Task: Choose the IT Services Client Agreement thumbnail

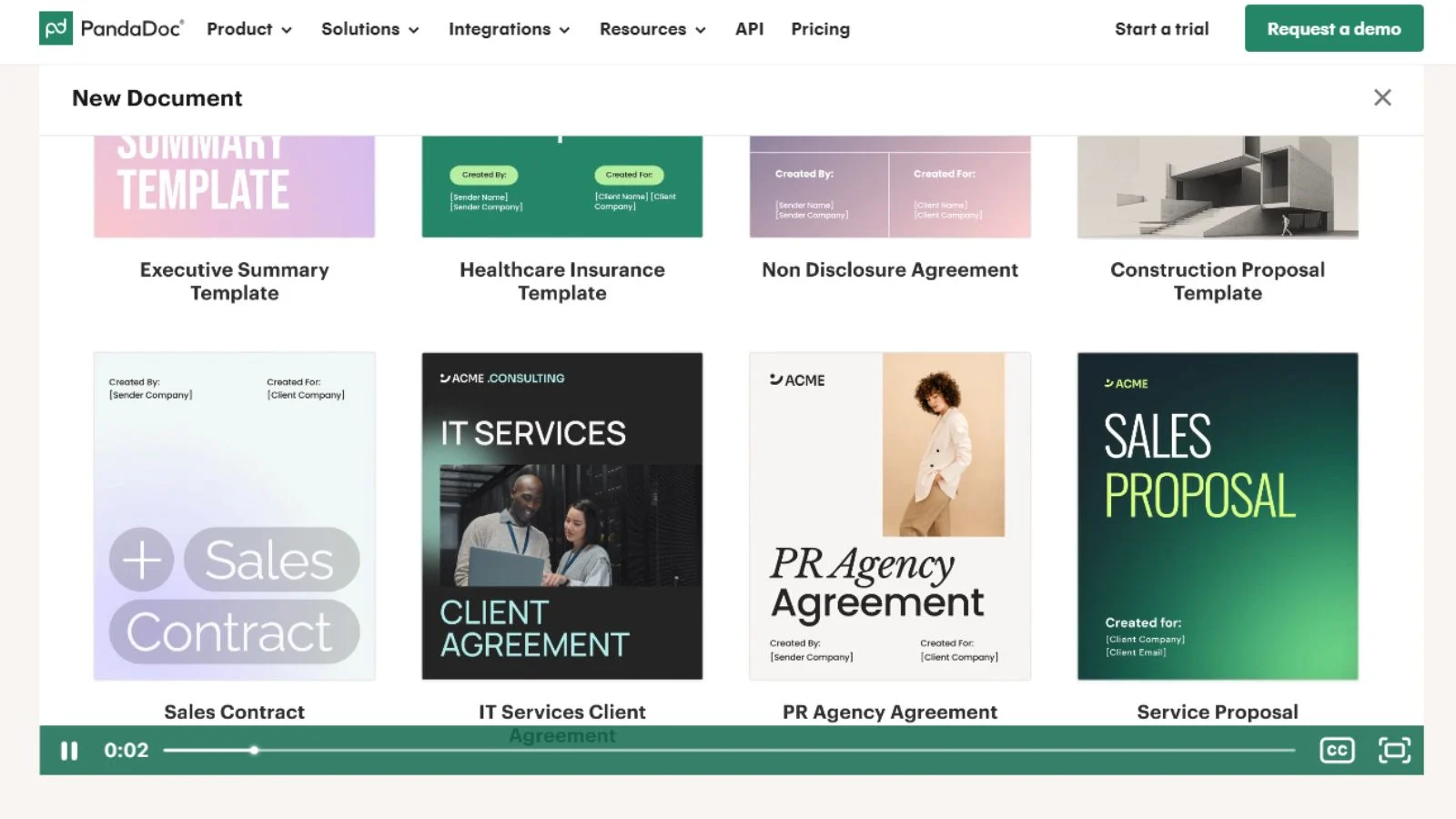Action: [562, 516]
